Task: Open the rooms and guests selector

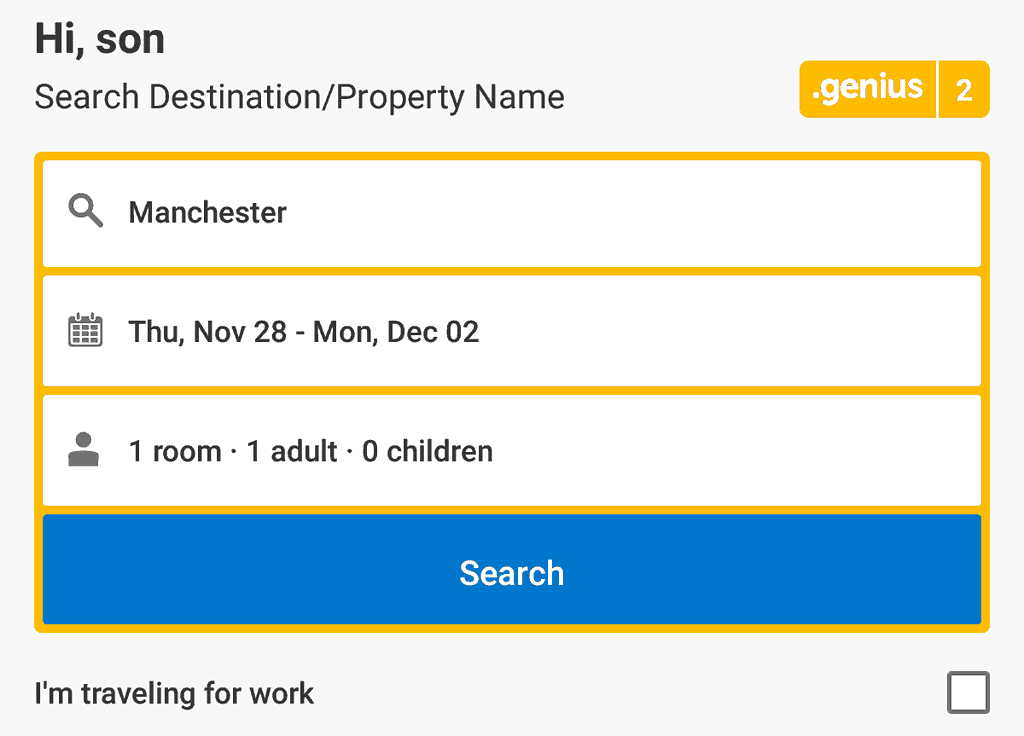Action: pyautogui.click(x=512, y=451)
